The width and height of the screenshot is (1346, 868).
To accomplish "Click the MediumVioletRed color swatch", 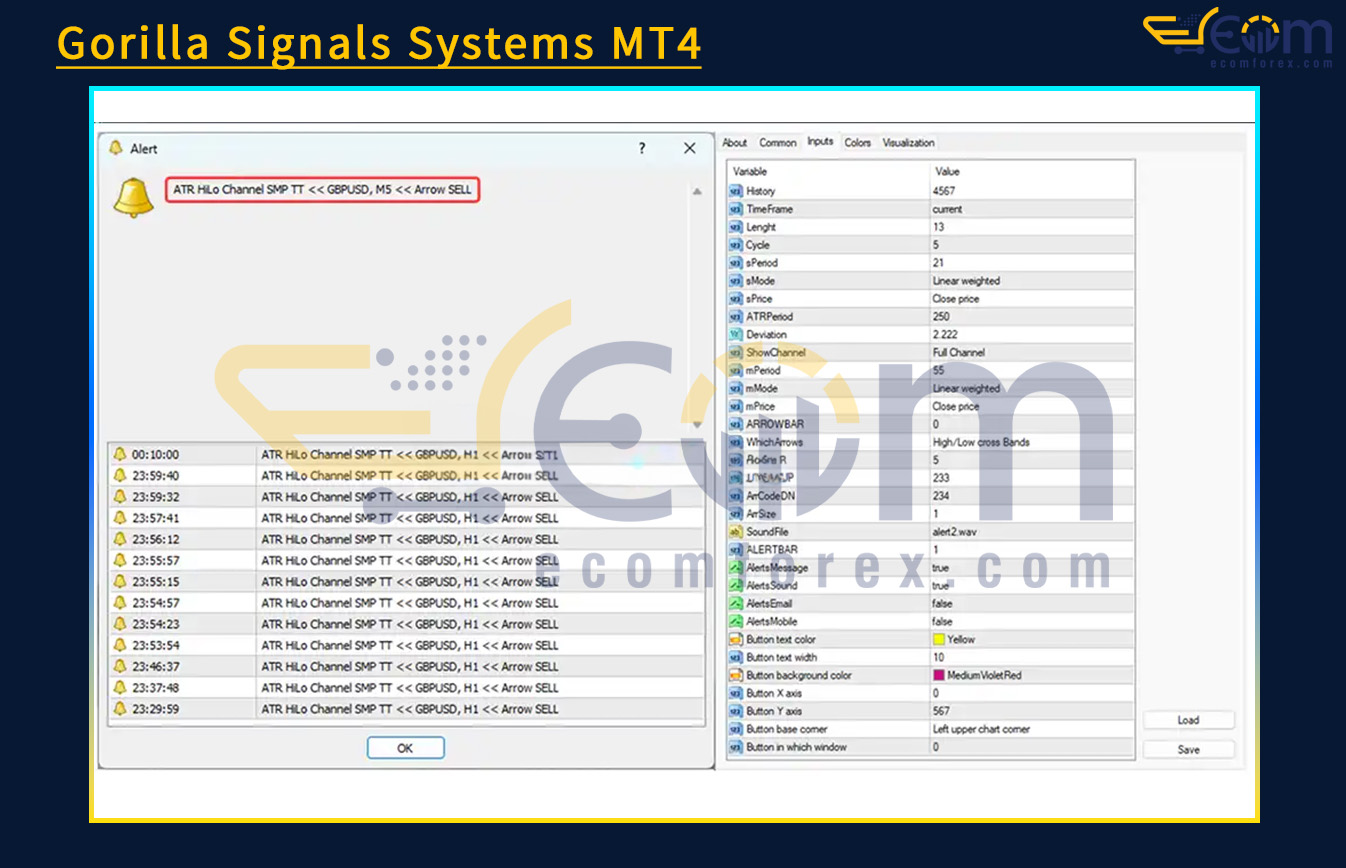I will click(938, 675).
